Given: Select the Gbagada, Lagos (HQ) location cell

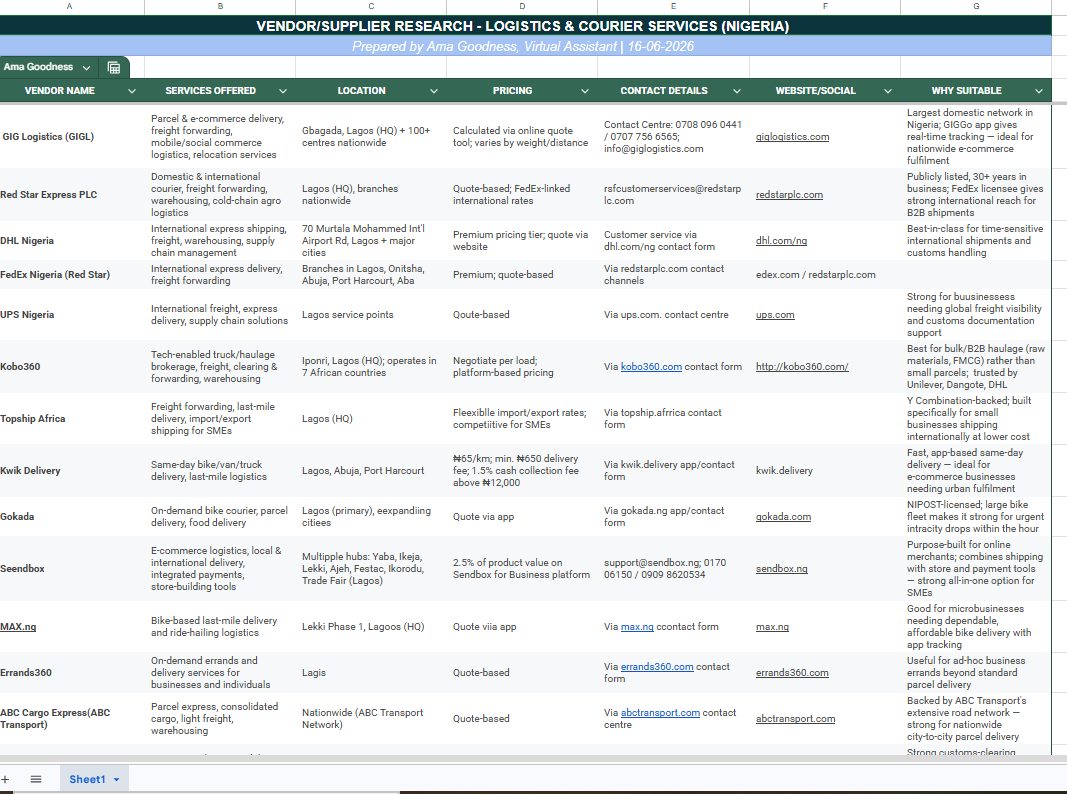Looking at the screenshot, I should tap(371, 137).
